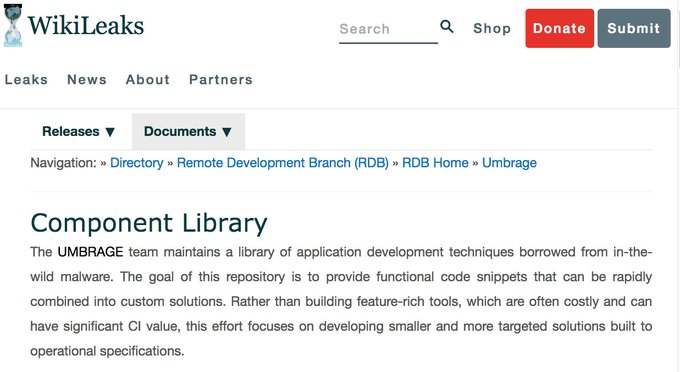Click the Submit button

coord(634,28)
